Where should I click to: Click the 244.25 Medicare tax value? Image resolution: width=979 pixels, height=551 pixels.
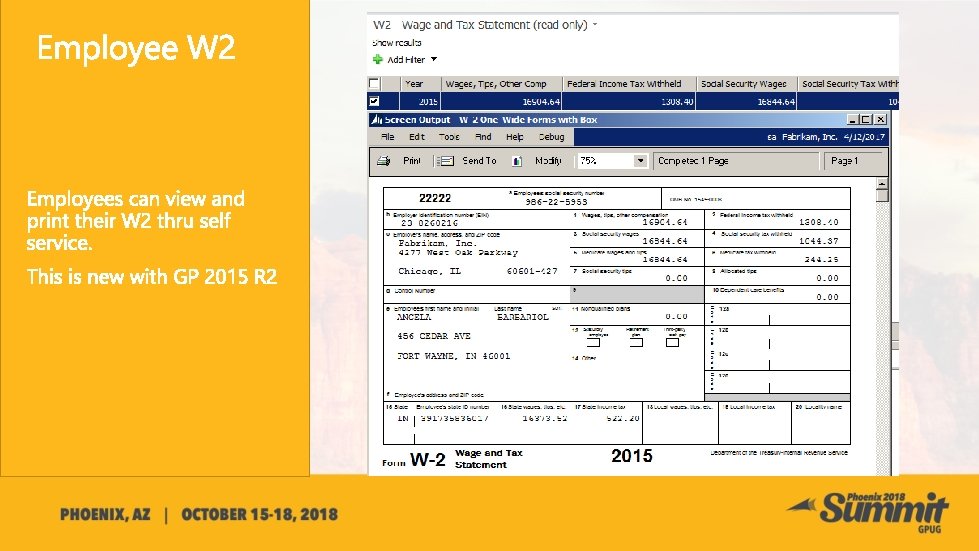[x=822, y=260]
